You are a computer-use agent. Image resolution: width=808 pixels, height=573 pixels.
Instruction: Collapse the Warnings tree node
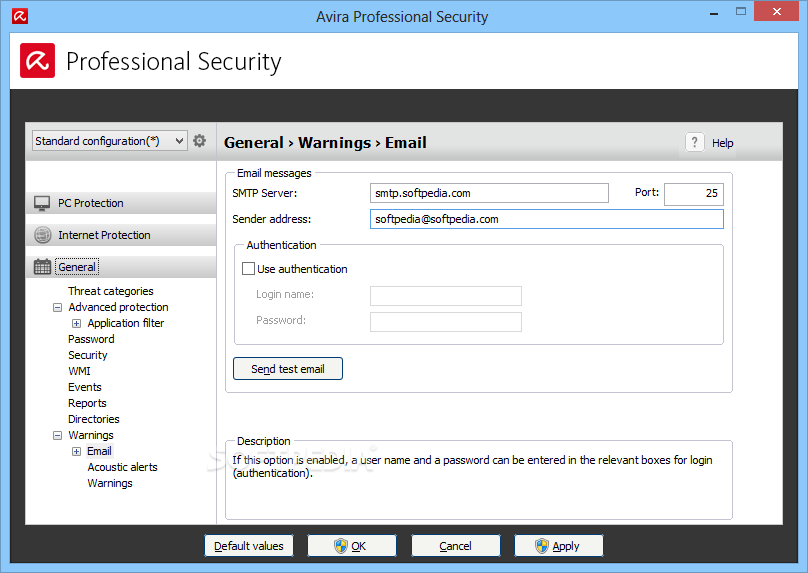[57, 435]
